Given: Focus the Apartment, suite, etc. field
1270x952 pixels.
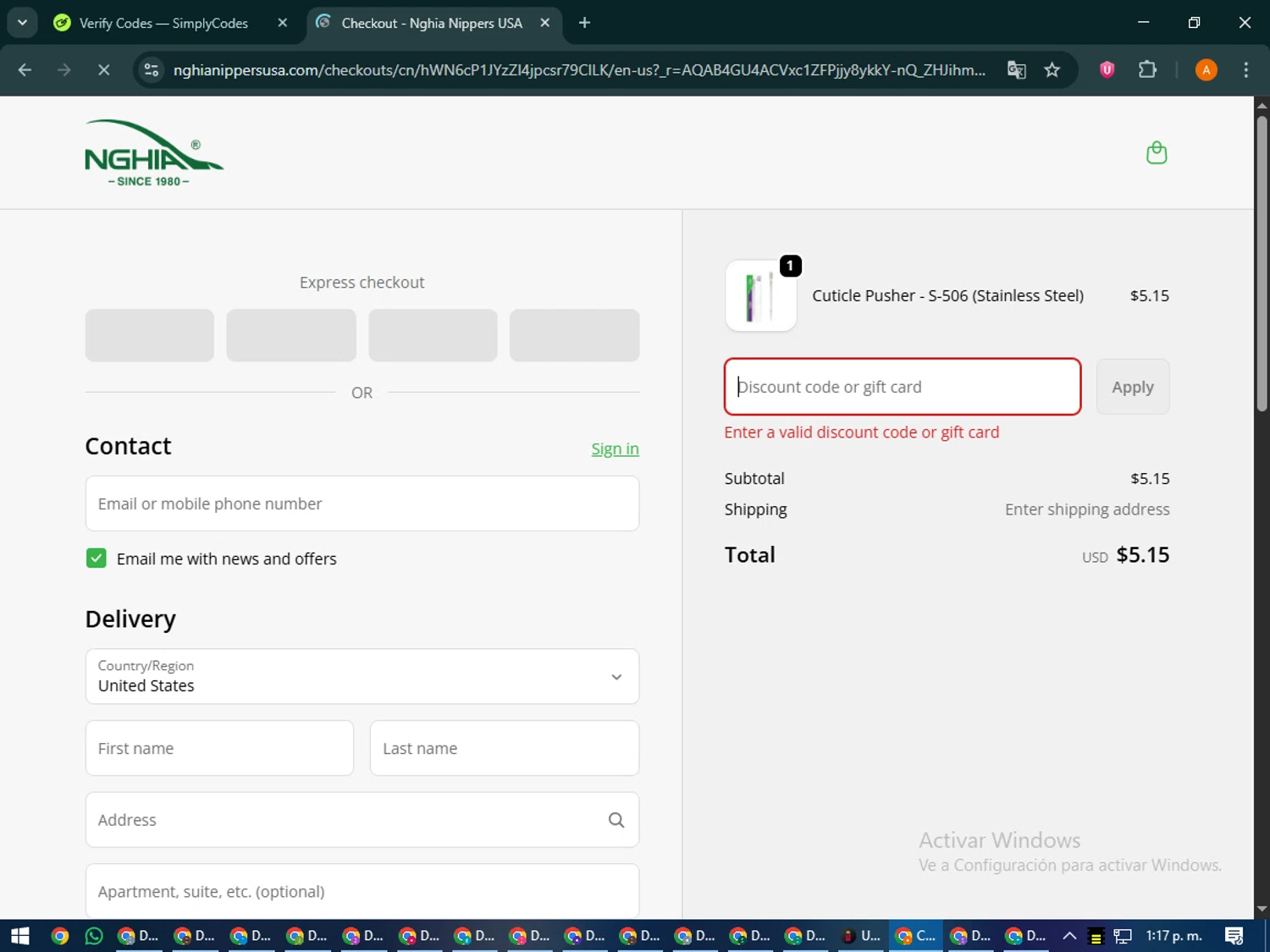Looking at the screenshot, I should (362, 891).
